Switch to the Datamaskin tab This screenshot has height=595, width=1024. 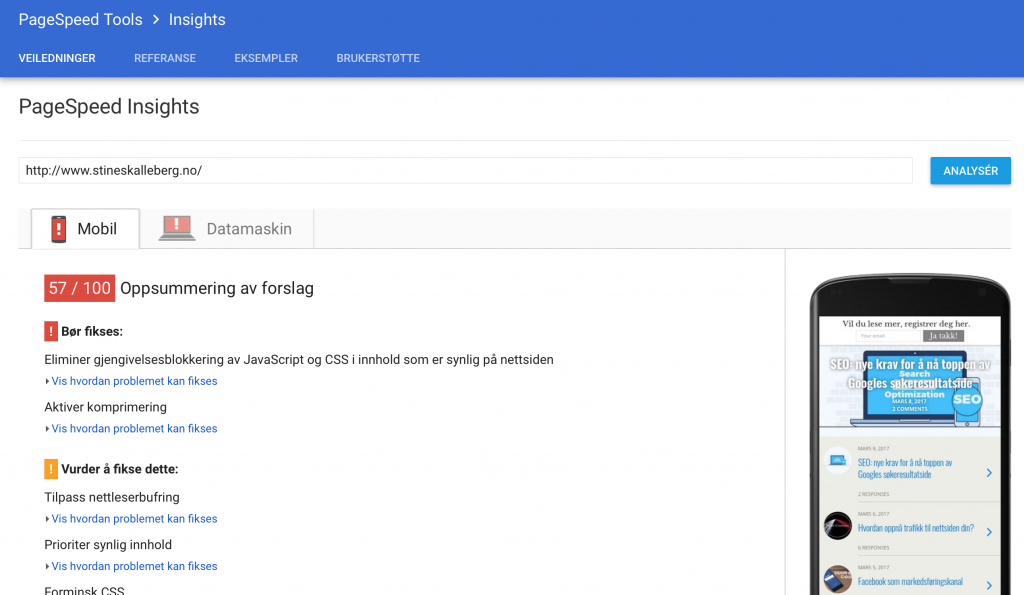pyautogui.click(x=227, y=229)
